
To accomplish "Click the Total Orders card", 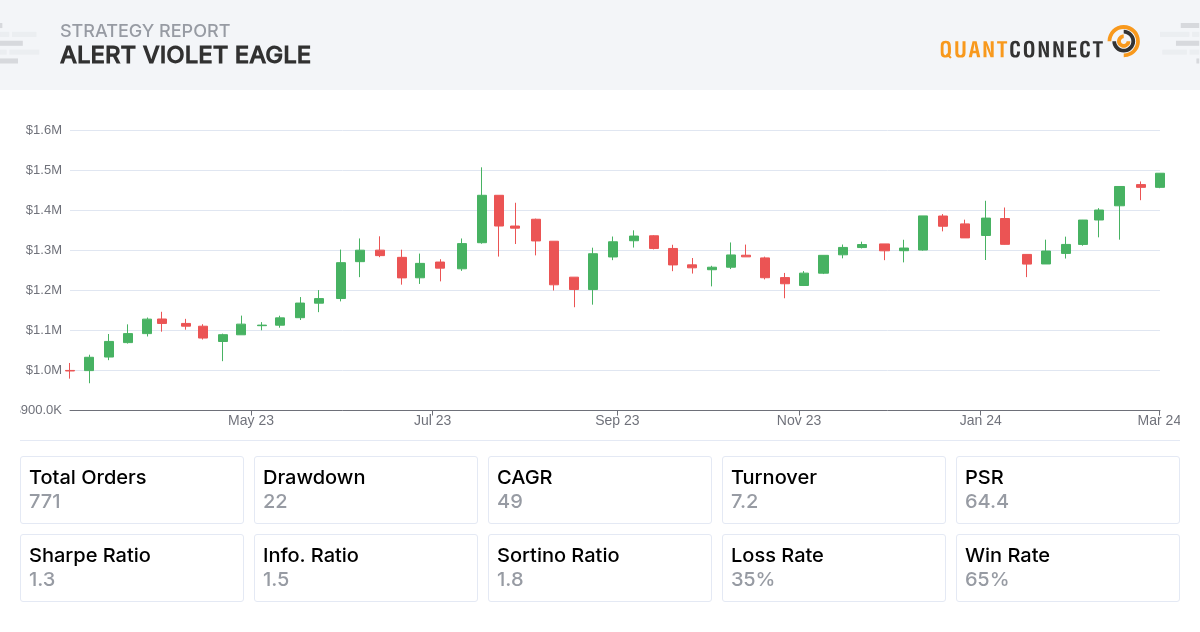I will (132, 490).
